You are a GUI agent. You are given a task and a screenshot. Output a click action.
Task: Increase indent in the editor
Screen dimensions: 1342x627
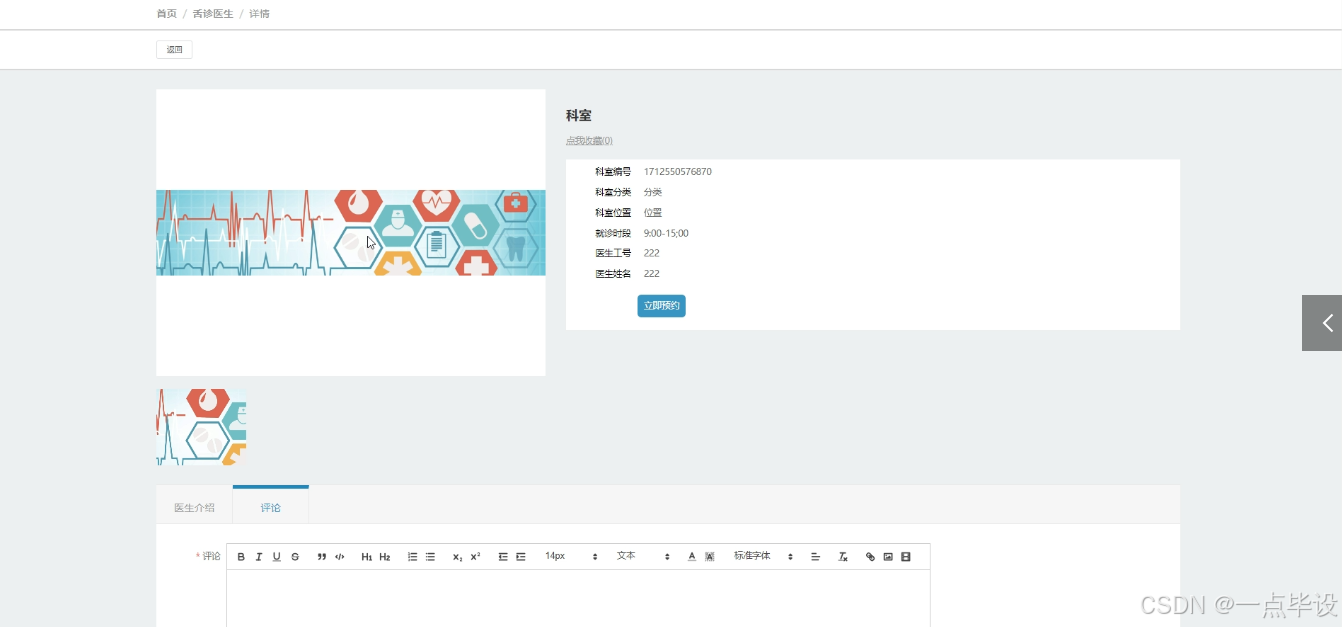pyautogui.click(x=521, y=557)
